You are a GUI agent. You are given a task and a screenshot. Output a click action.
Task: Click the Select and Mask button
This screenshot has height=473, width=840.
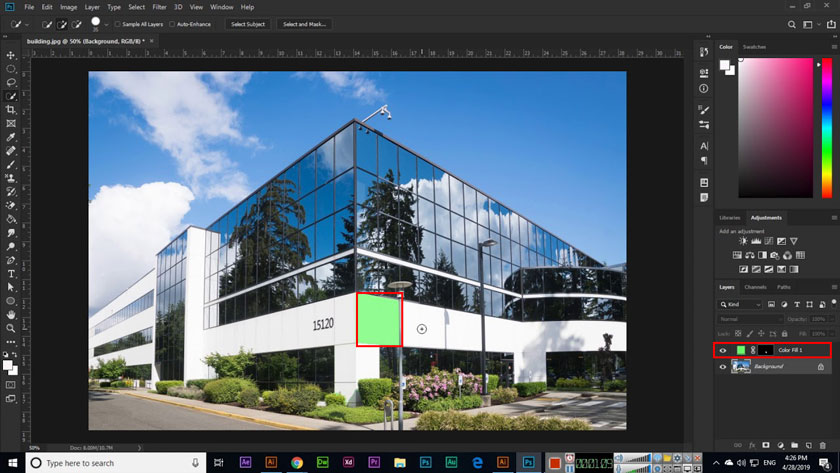click(304, 24)
